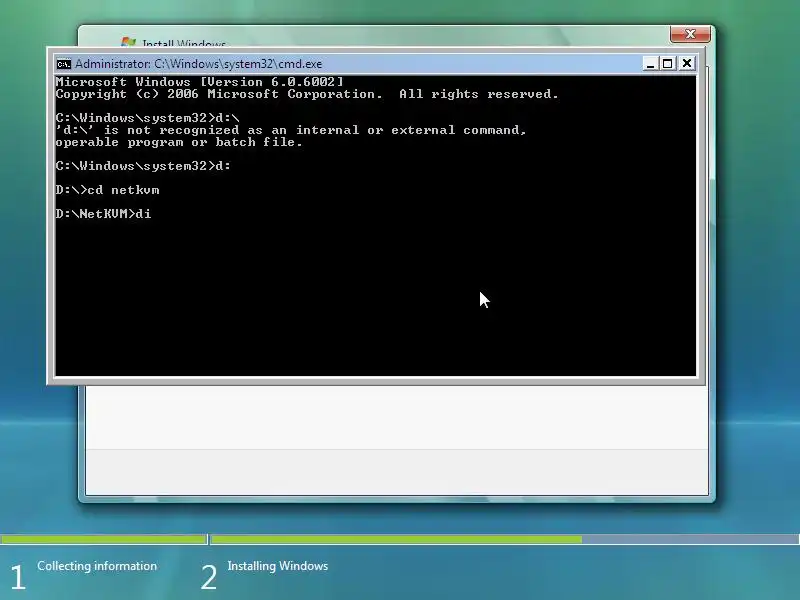This screenshot has height=600, width=800.
Task: Click the 'is not recognized' error line
Action: coord(291,130)
